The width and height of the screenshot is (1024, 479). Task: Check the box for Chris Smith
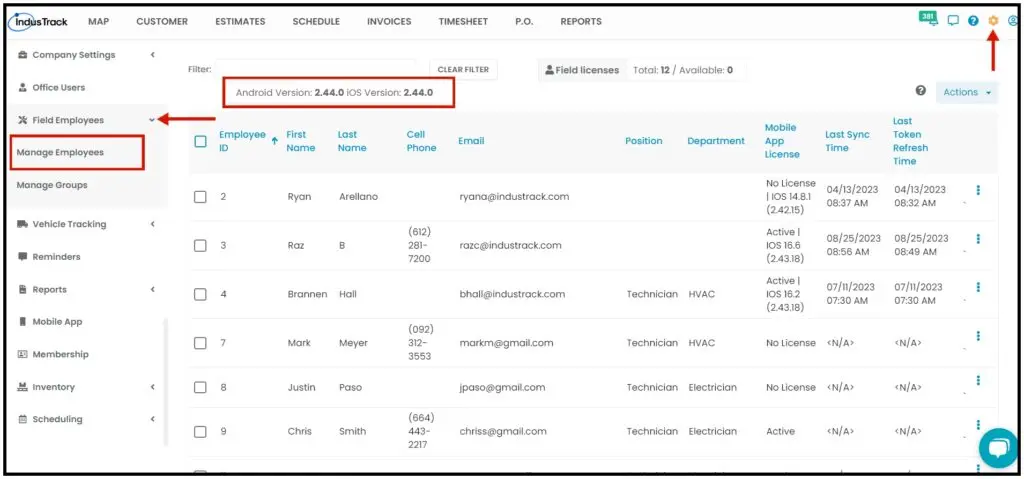tap(200, 431)
